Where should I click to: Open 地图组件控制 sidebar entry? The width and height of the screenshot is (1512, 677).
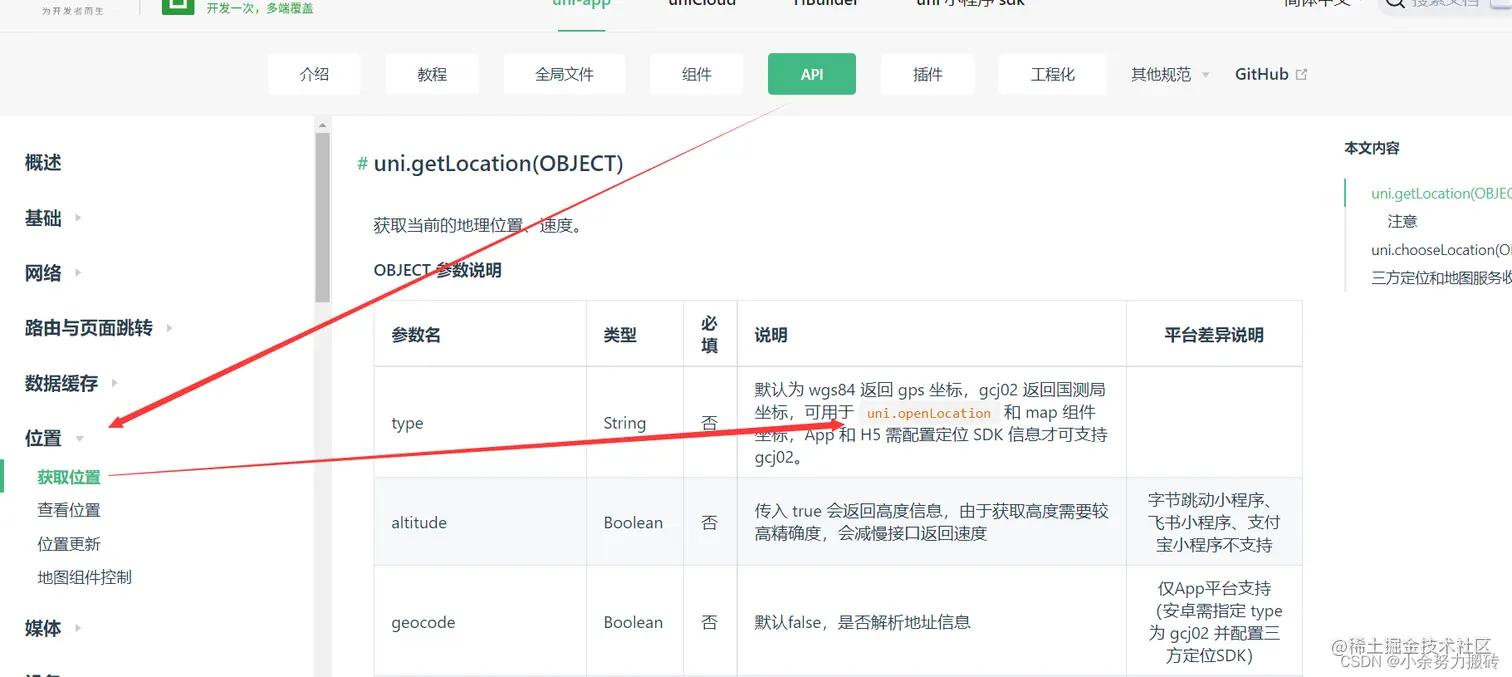[85, 577]
